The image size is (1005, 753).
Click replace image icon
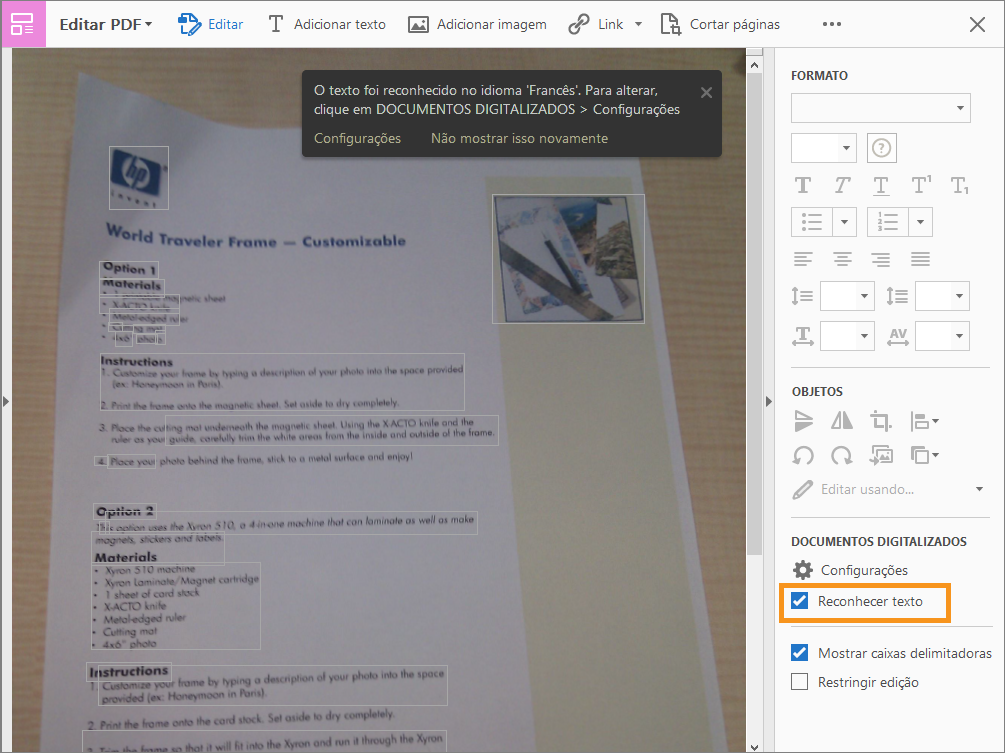click(881, 456)
